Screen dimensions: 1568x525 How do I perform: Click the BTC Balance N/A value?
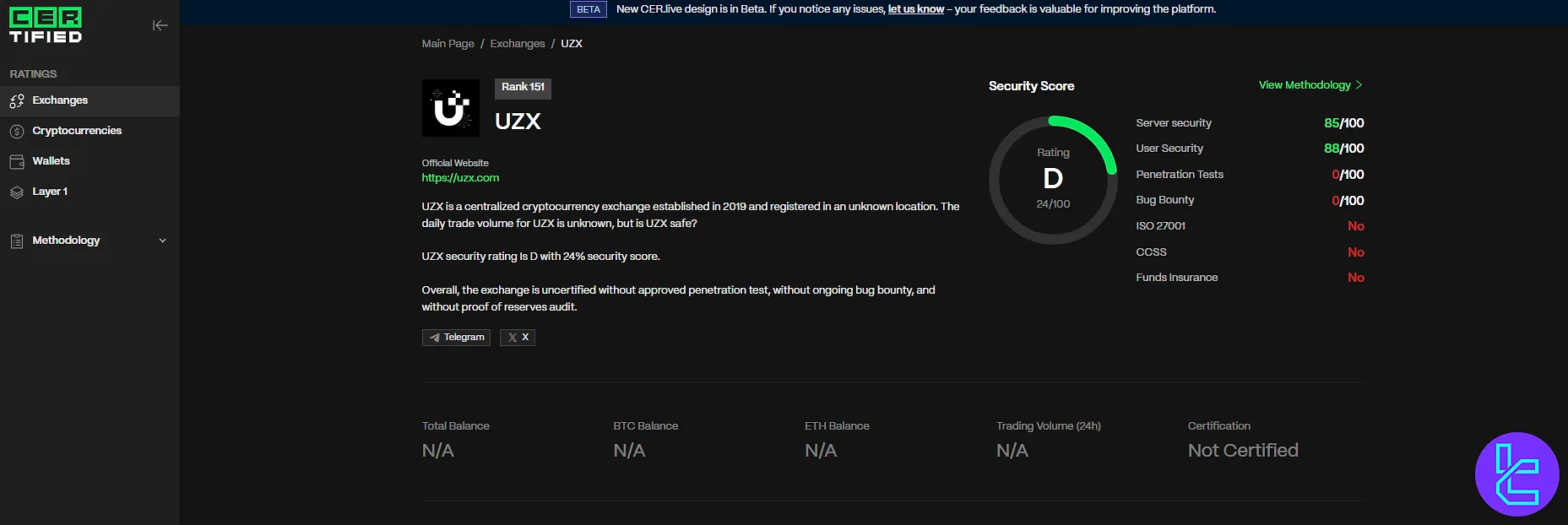[629, 451]
